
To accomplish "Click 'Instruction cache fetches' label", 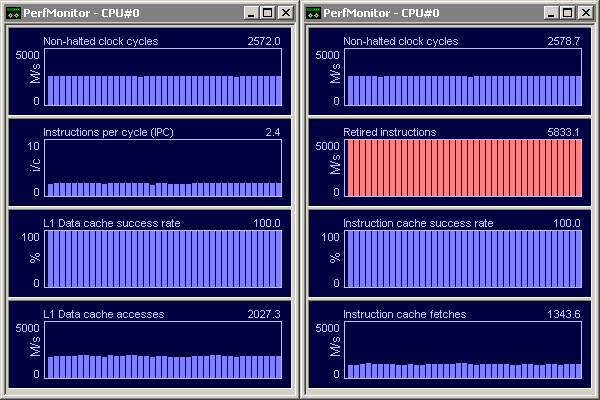I will (x=404, y=314).
